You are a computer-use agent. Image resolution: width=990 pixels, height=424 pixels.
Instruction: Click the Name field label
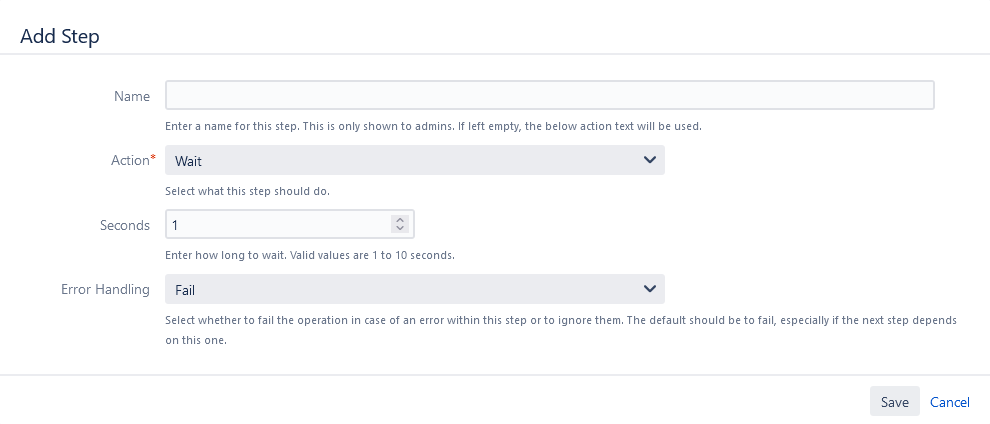click(x=132, y=96)
